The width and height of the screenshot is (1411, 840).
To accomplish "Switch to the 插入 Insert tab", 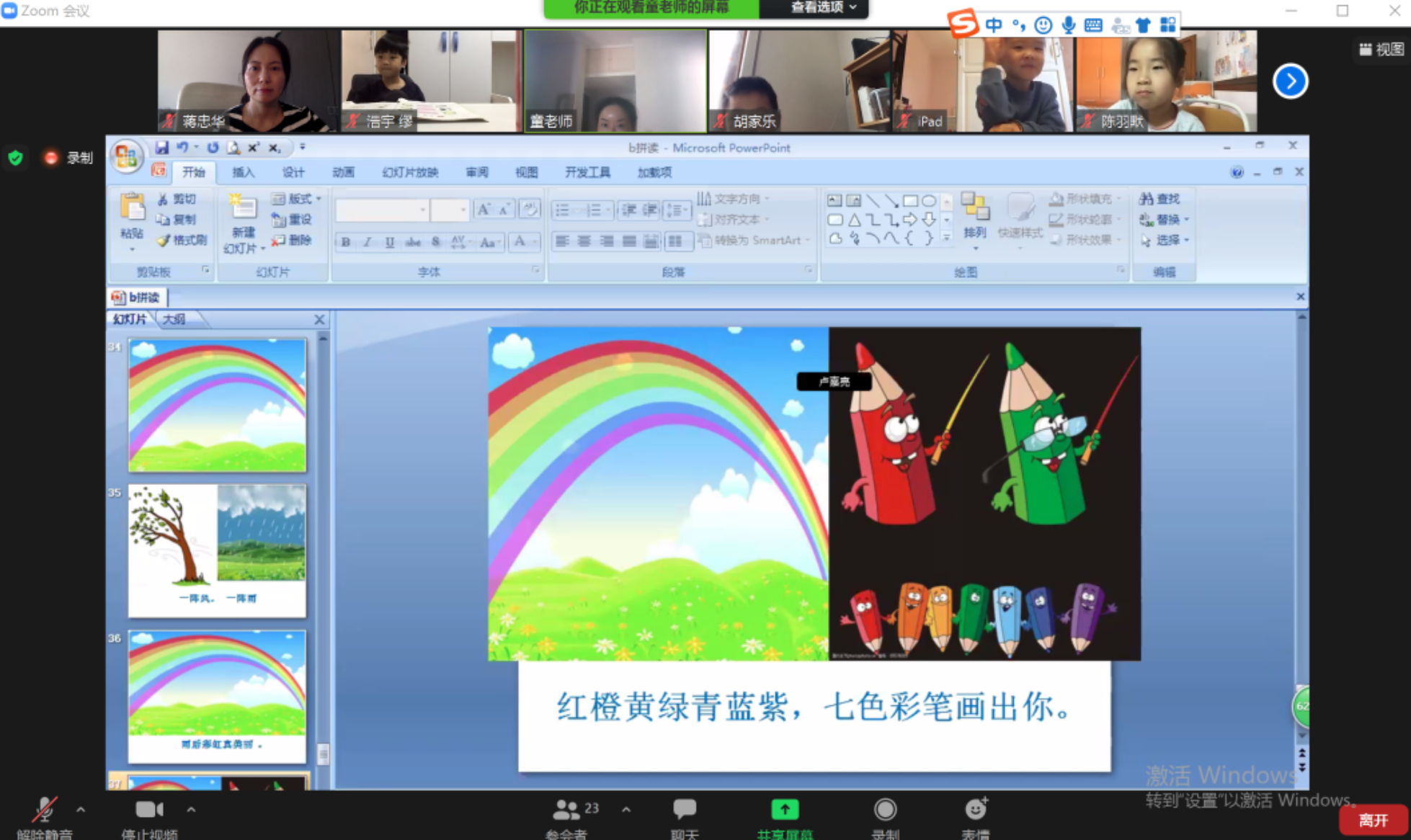I will pos(243,172).
